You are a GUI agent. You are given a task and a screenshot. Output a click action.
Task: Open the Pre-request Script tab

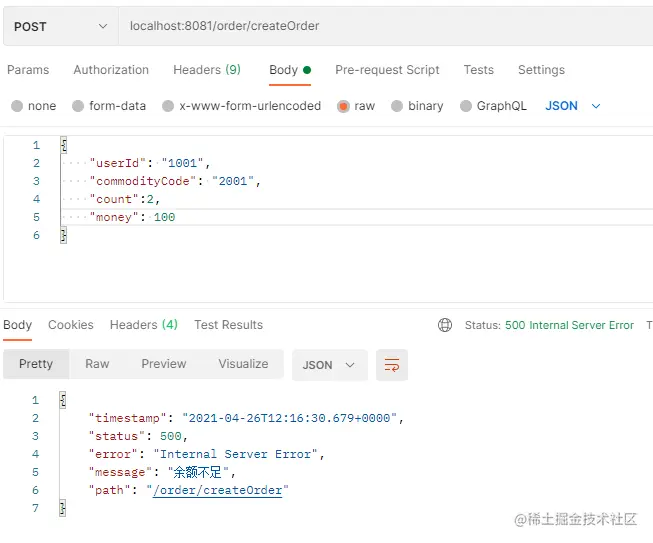387,70
